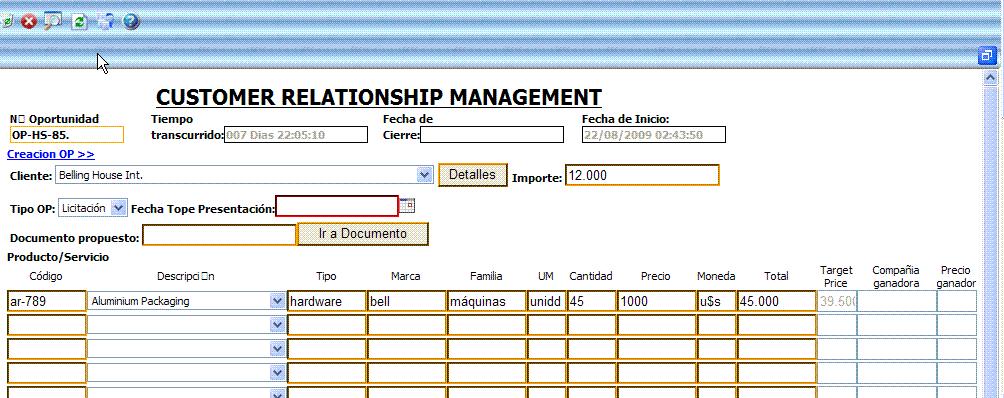Click the partially visible green save icon
The height and width of the screenshot is (398, 1004).
[5, 22]
